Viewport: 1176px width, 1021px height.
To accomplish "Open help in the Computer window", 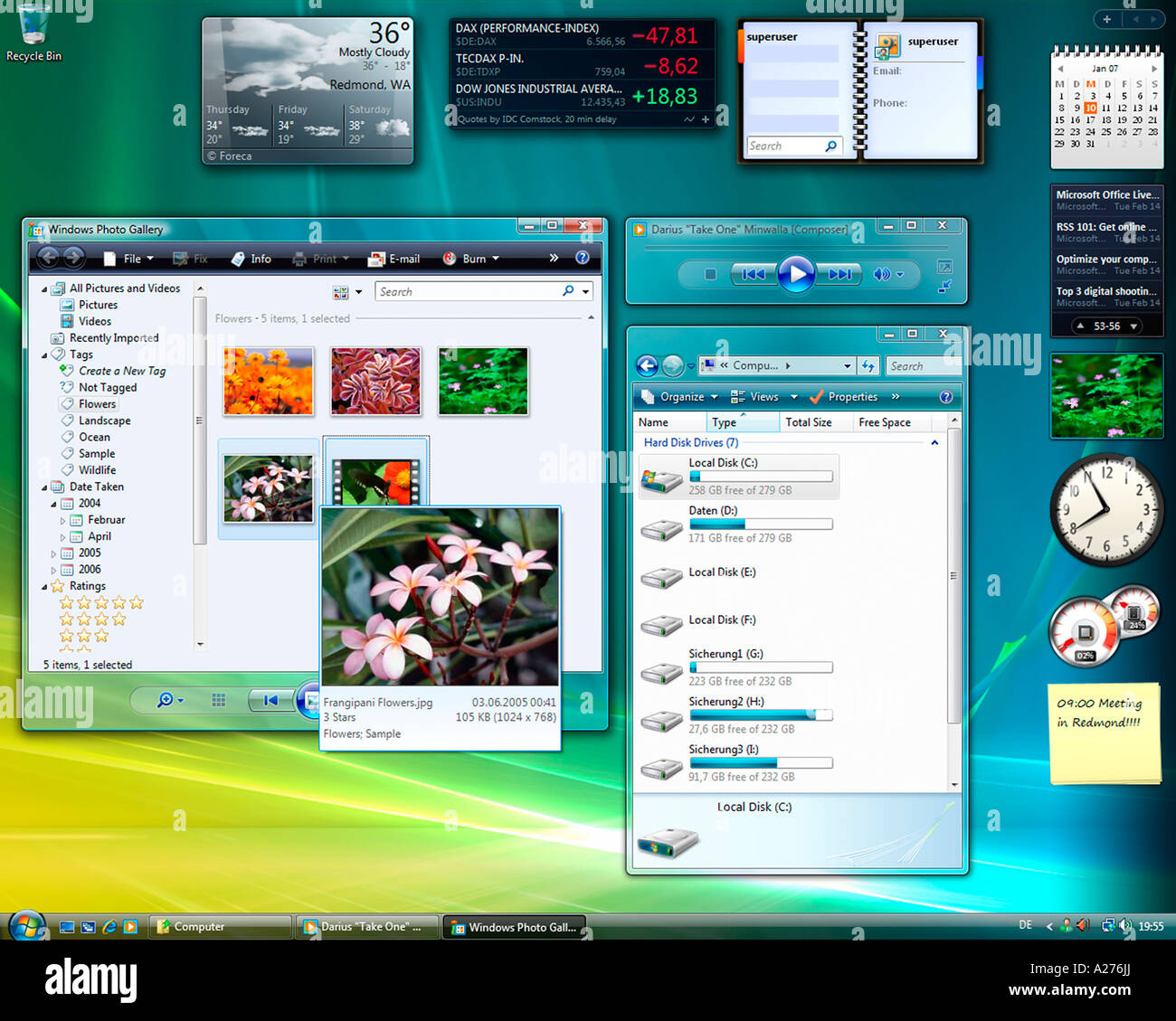I will [x=946, y=397].
